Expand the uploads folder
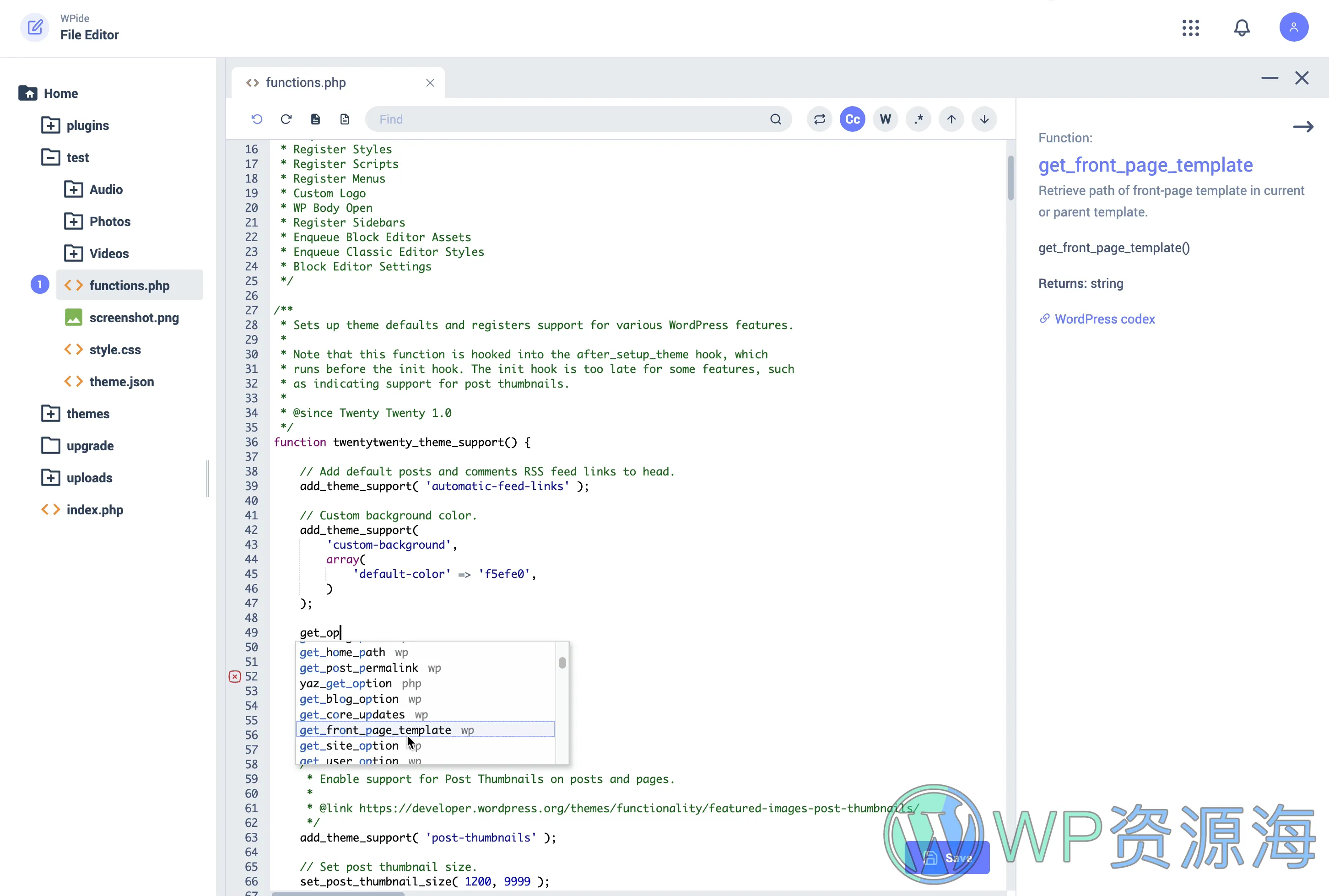Viewport: 1329px width, 896px height. point(51,478)
